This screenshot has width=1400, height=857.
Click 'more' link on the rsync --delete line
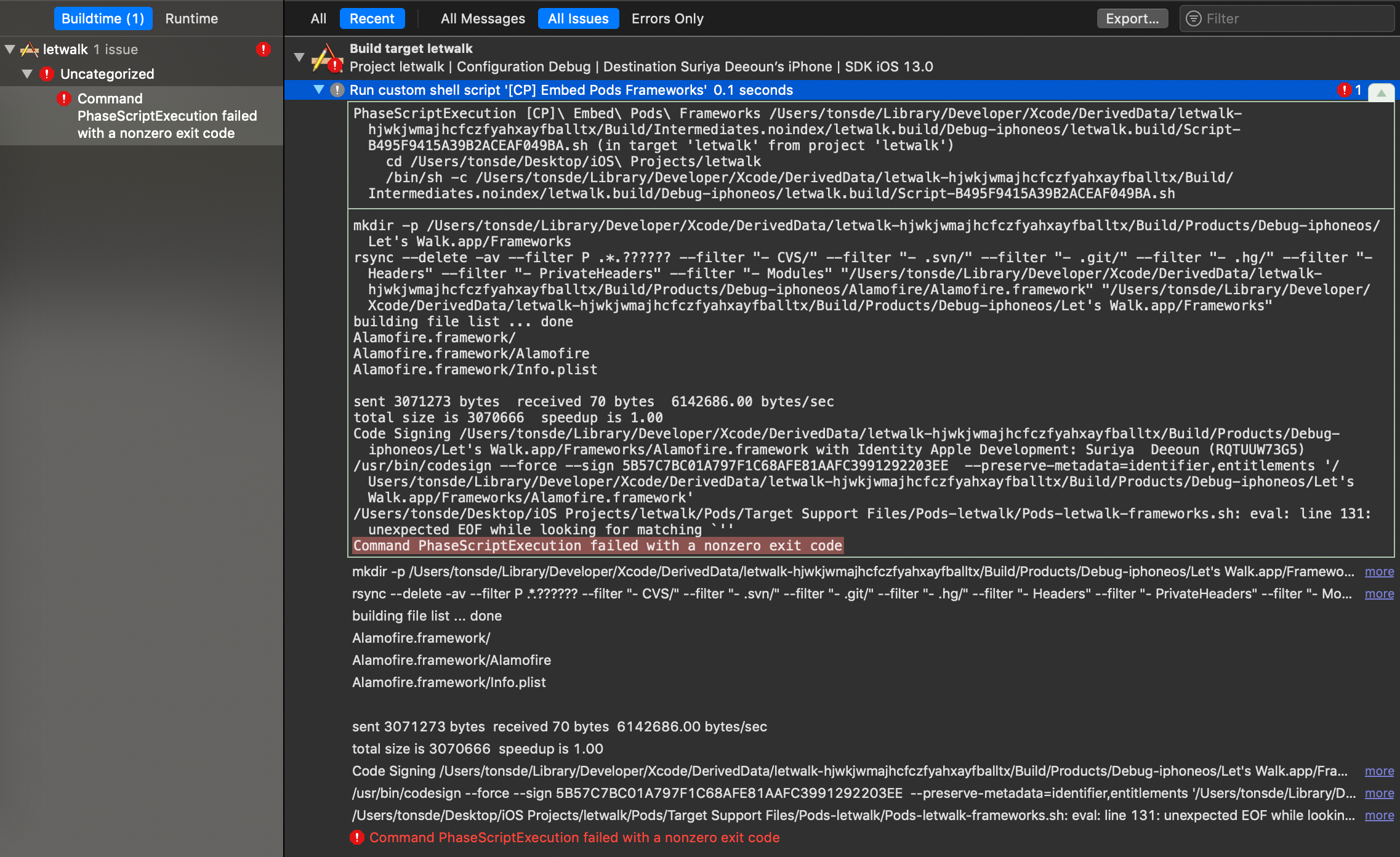tap(1379, 593)
